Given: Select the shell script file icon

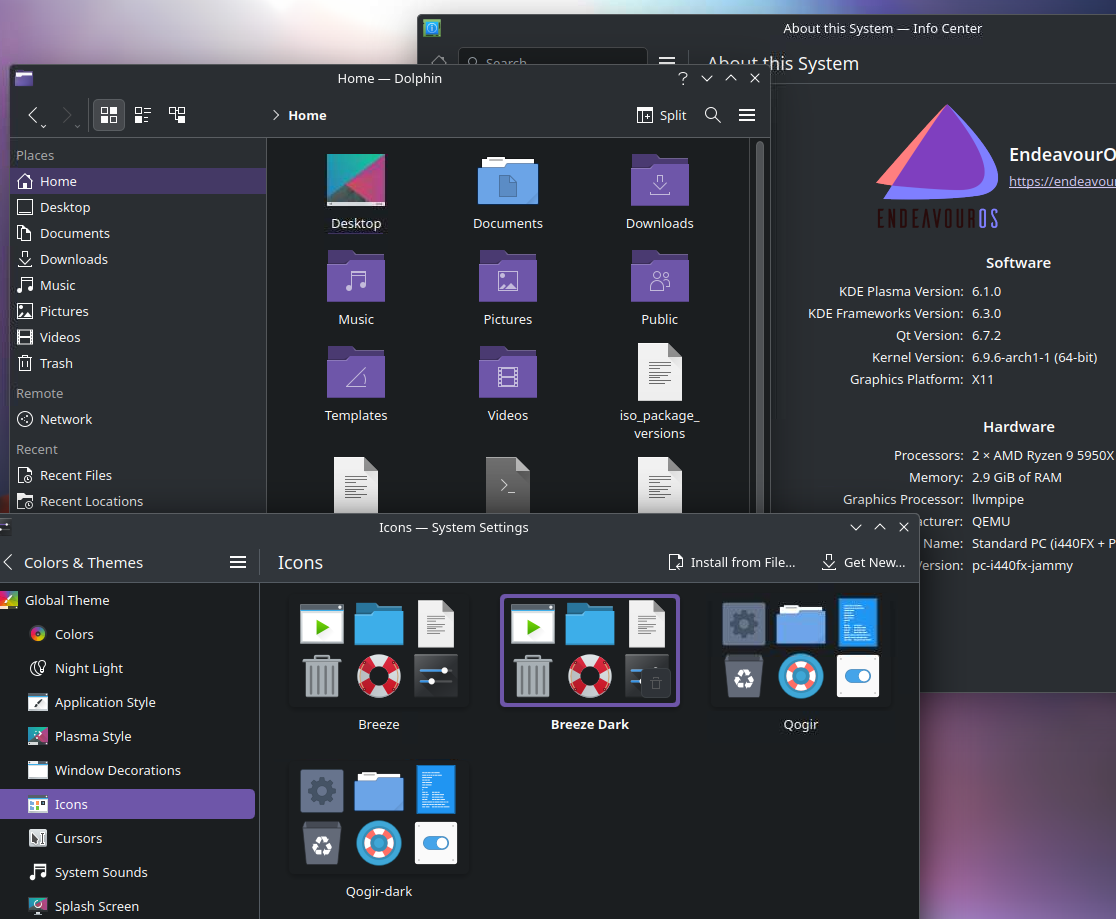Looking at the screenshot, I should click(507, 485).
